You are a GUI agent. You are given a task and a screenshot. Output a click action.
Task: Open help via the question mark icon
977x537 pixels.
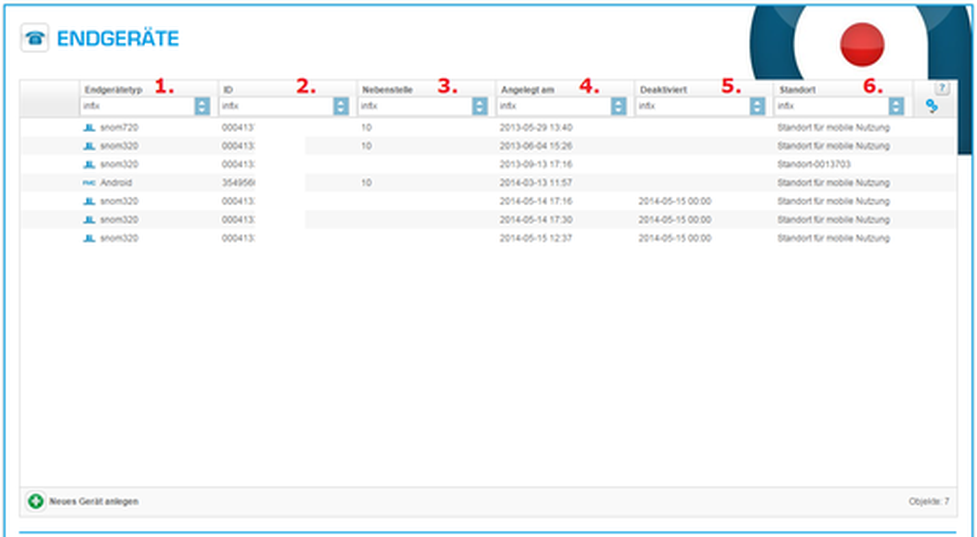click(x=942, y=88)
